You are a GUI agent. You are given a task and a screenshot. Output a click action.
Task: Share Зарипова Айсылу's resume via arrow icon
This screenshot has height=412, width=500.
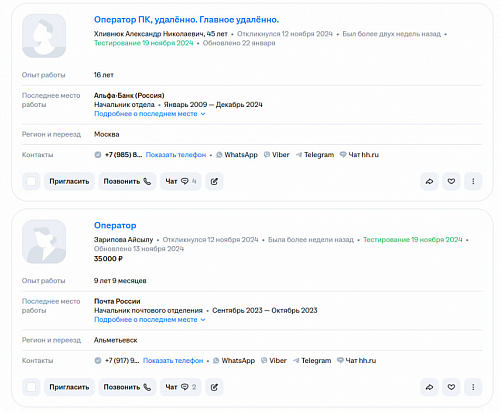[x=429, y=387]
